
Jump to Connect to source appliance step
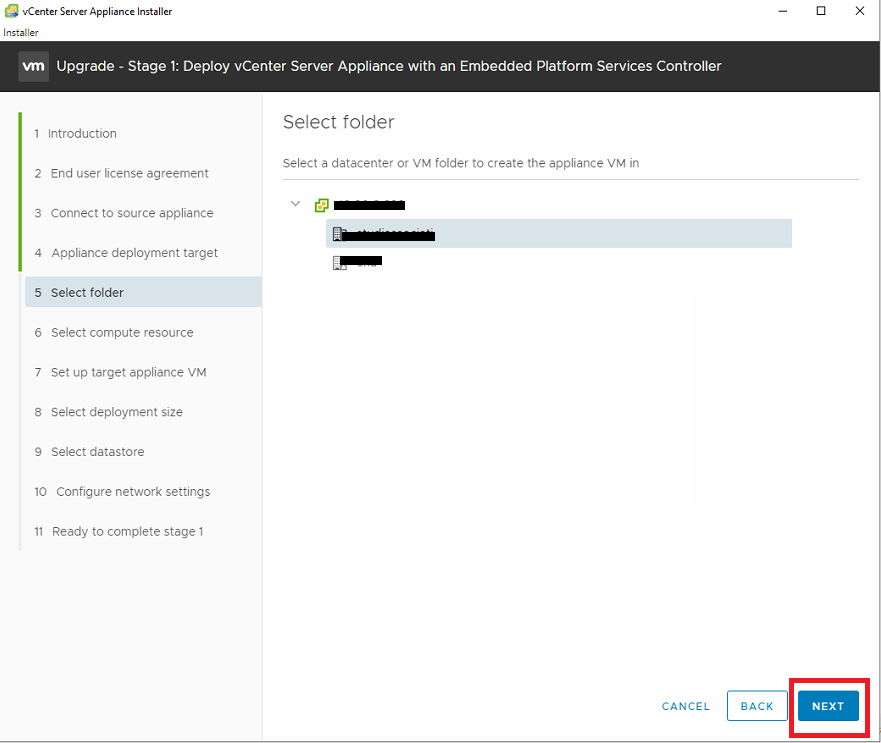131,213
